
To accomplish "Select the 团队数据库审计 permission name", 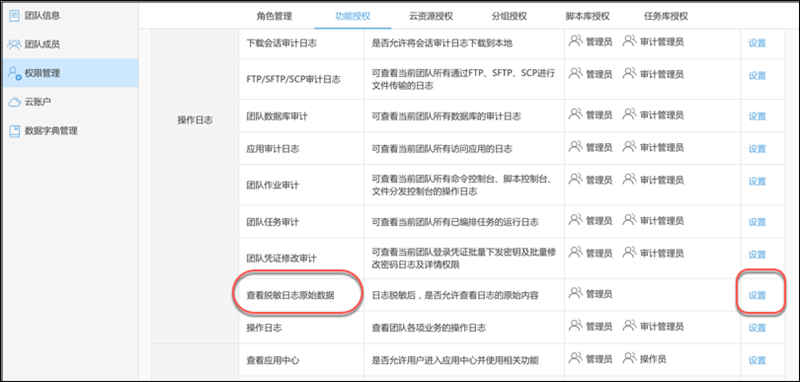I will pos(277,116).
